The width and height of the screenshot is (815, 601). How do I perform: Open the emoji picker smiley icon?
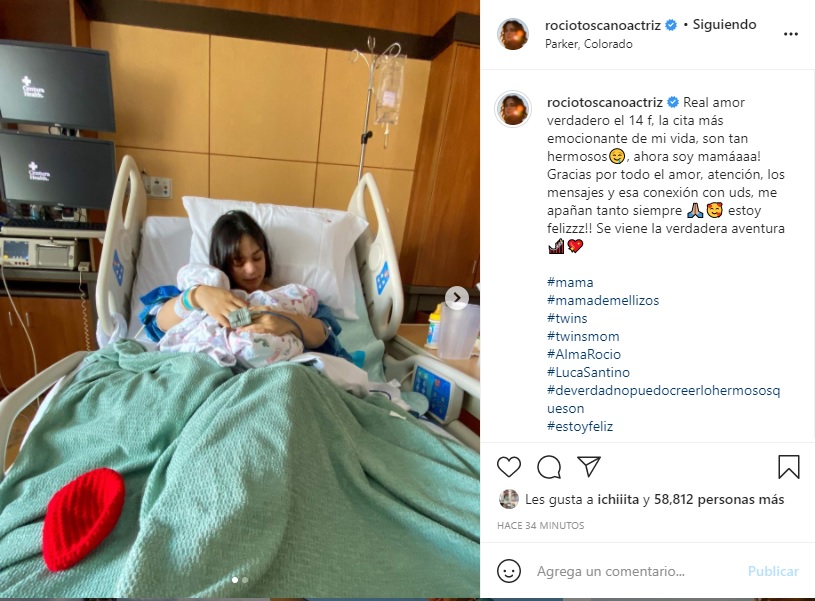point(508,571)
